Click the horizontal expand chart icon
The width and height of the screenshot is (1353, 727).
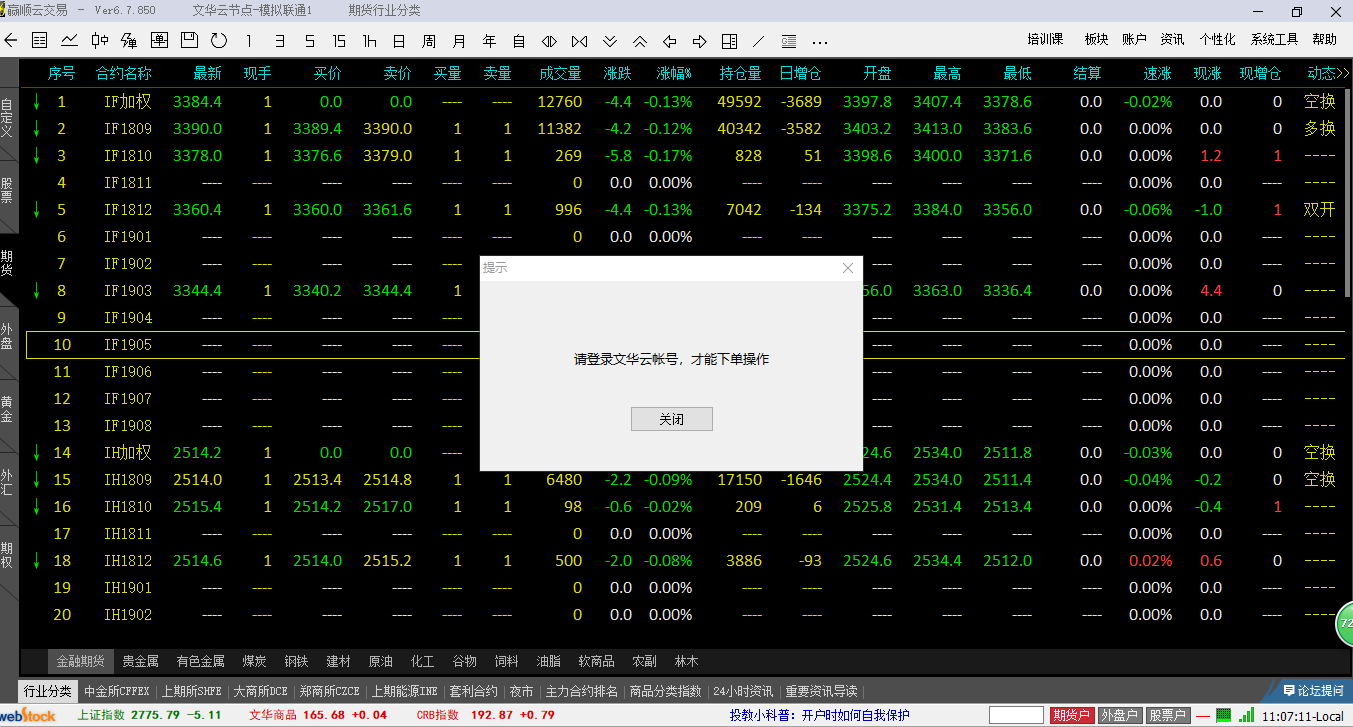[x=579, y=41]
